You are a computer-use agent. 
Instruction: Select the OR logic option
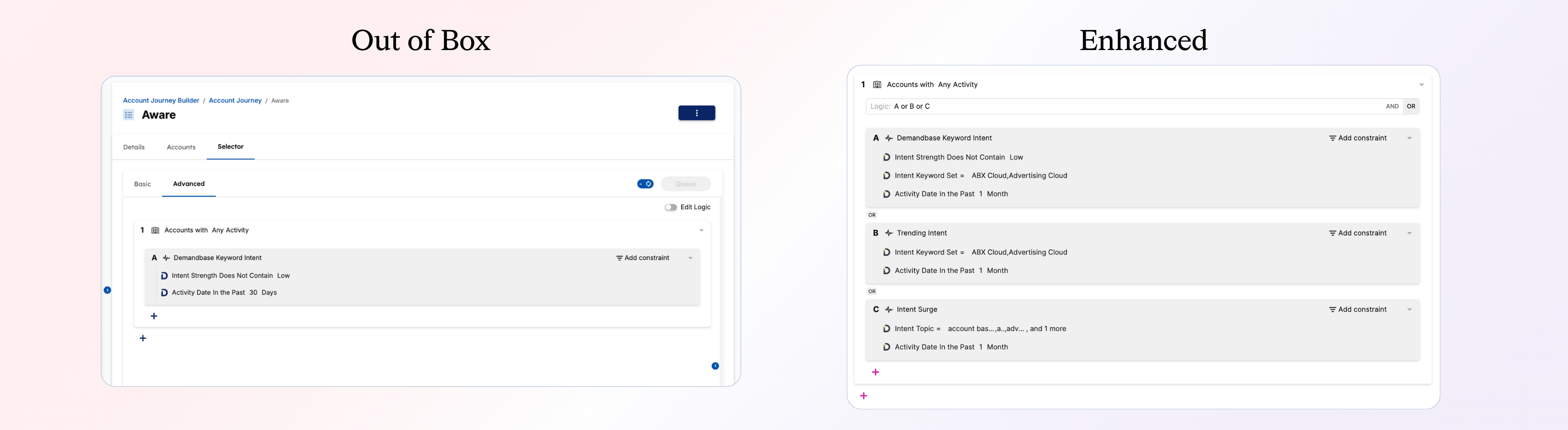(x=1410, y=107)
